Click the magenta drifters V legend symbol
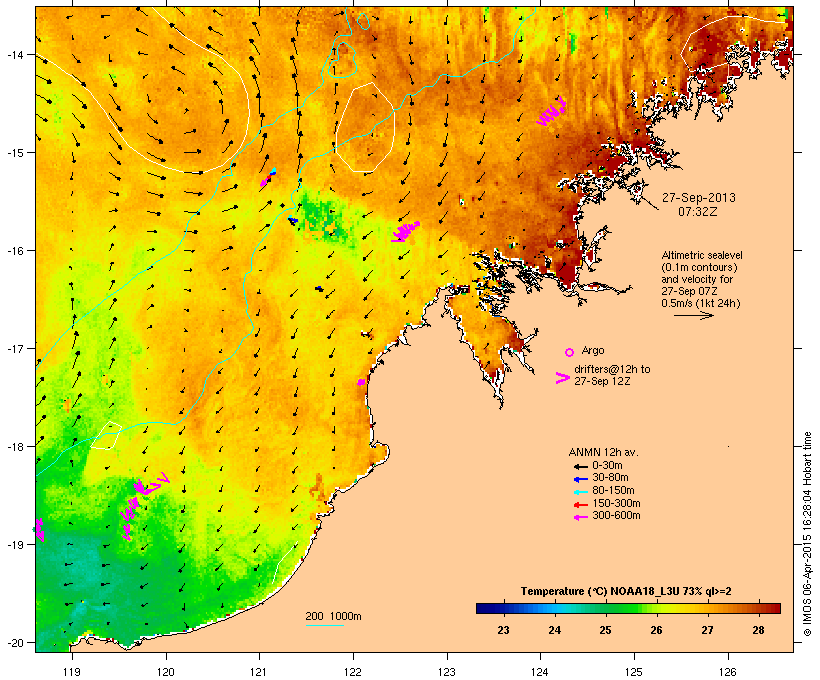This screenshot has height=680, width=820. pyautogui.click(x=562, y=378)
